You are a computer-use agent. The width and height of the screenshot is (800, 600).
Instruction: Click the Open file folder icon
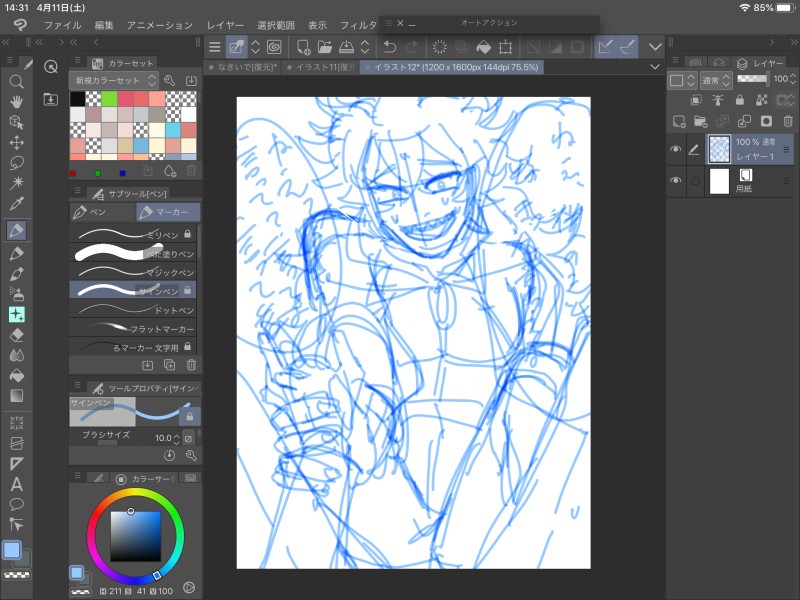pos(324,47)
